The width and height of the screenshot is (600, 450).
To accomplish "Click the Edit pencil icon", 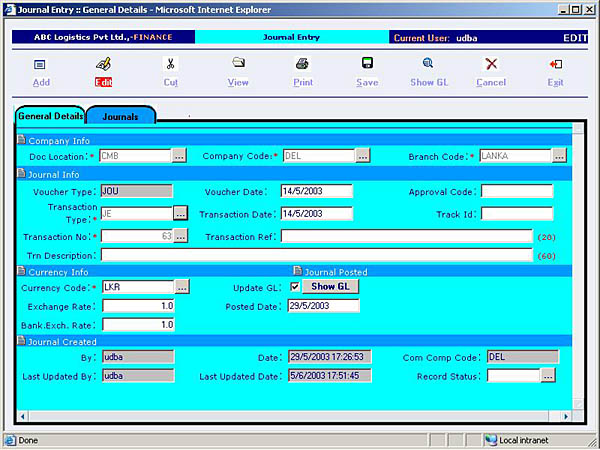I will coord(103,64).
